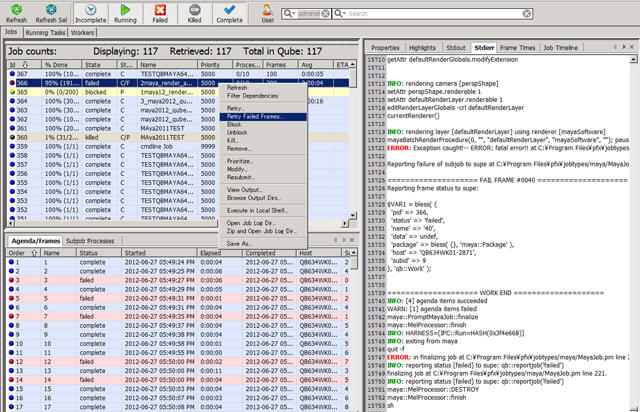Image resolution: width=640 pixels, height=412 pixels.
Task: Choose Unblock in the context menu
Action: 263,133
